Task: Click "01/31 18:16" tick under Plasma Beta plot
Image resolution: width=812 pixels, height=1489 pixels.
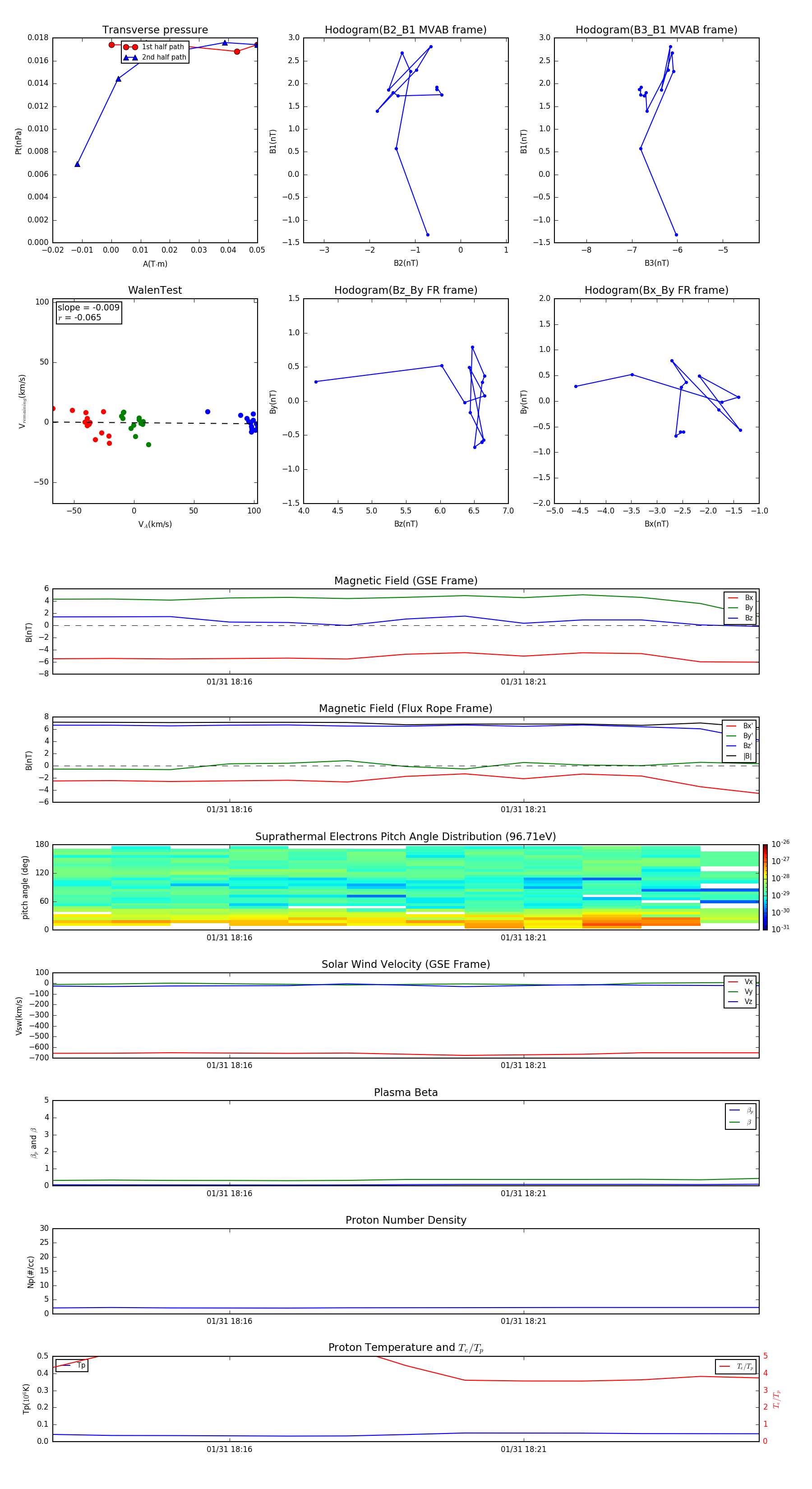Action: [x=230, y=1193]
